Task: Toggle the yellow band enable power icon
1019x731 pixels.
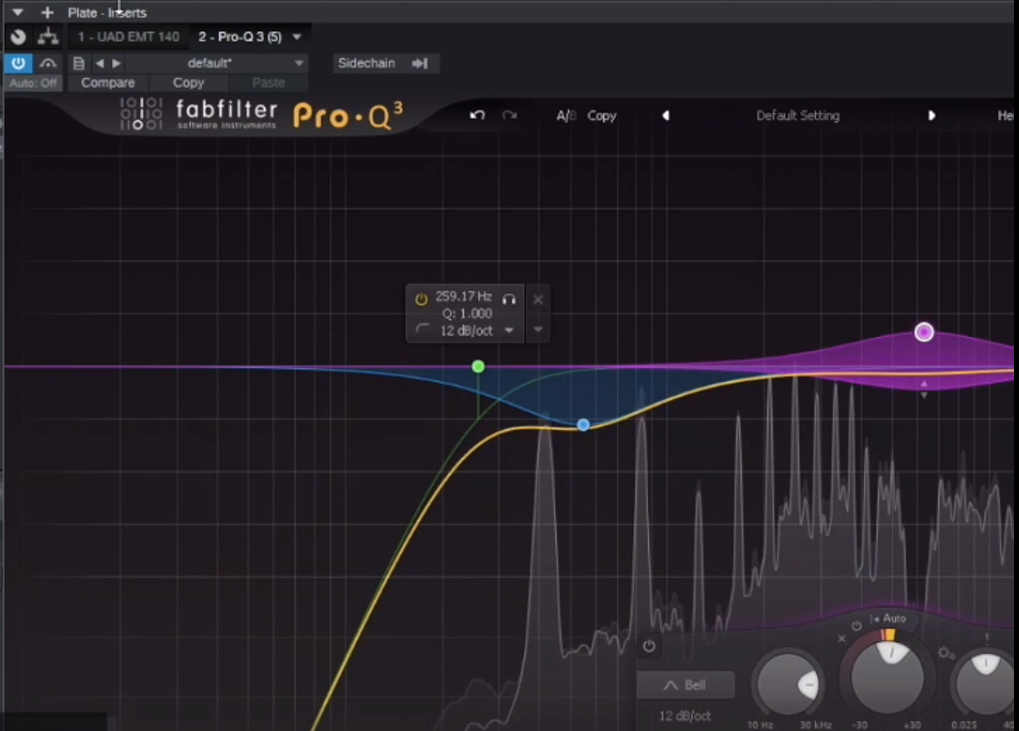Action: pyautogui.click(x=421, y=298)
